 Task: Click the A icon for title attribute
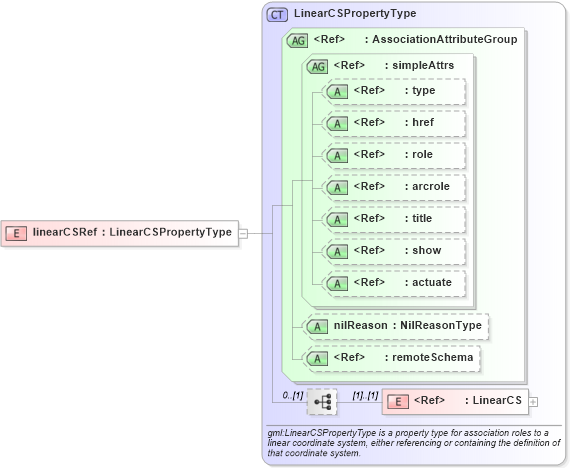[337, 220]
